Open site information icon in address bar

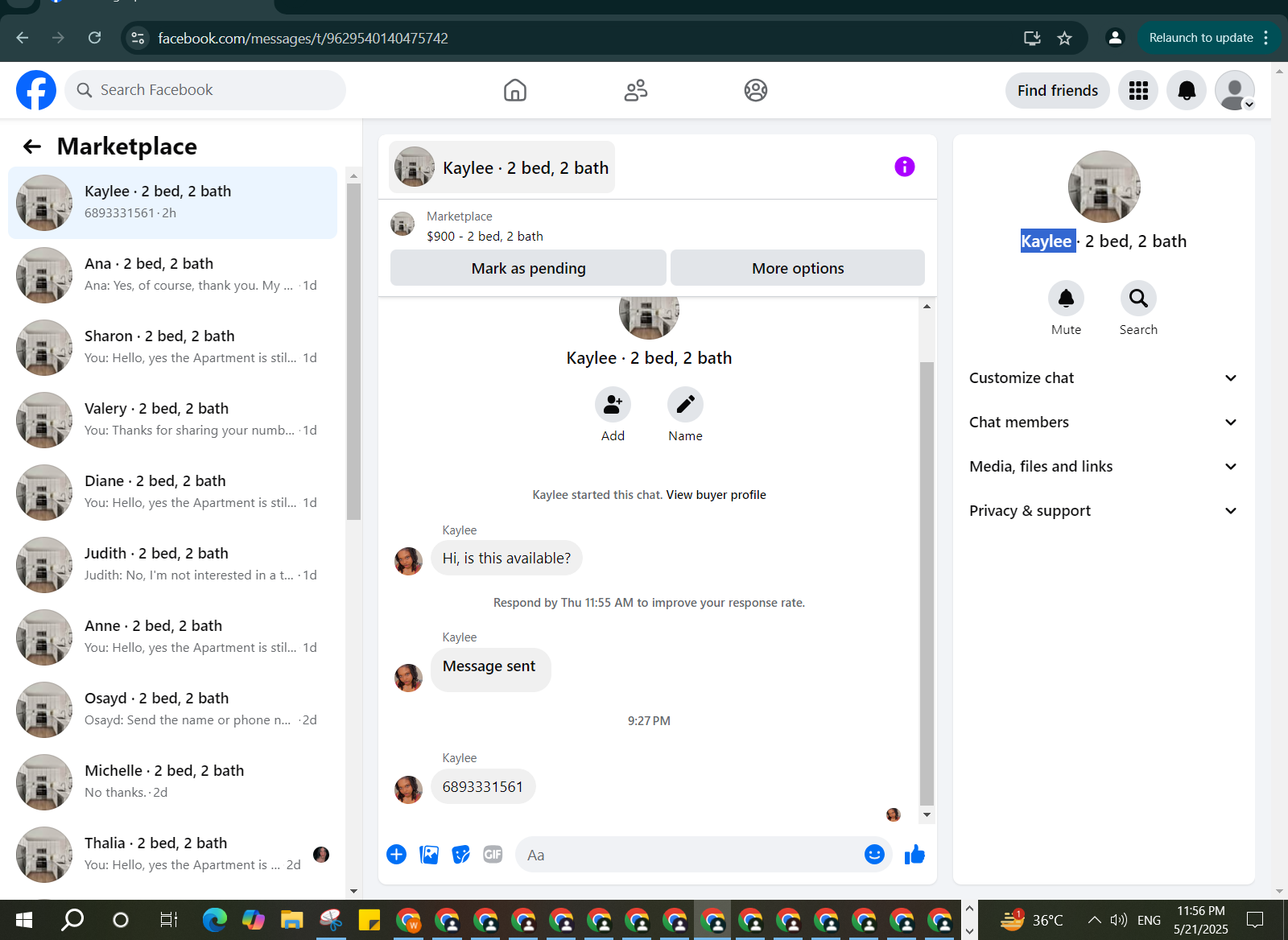(138, 38)
